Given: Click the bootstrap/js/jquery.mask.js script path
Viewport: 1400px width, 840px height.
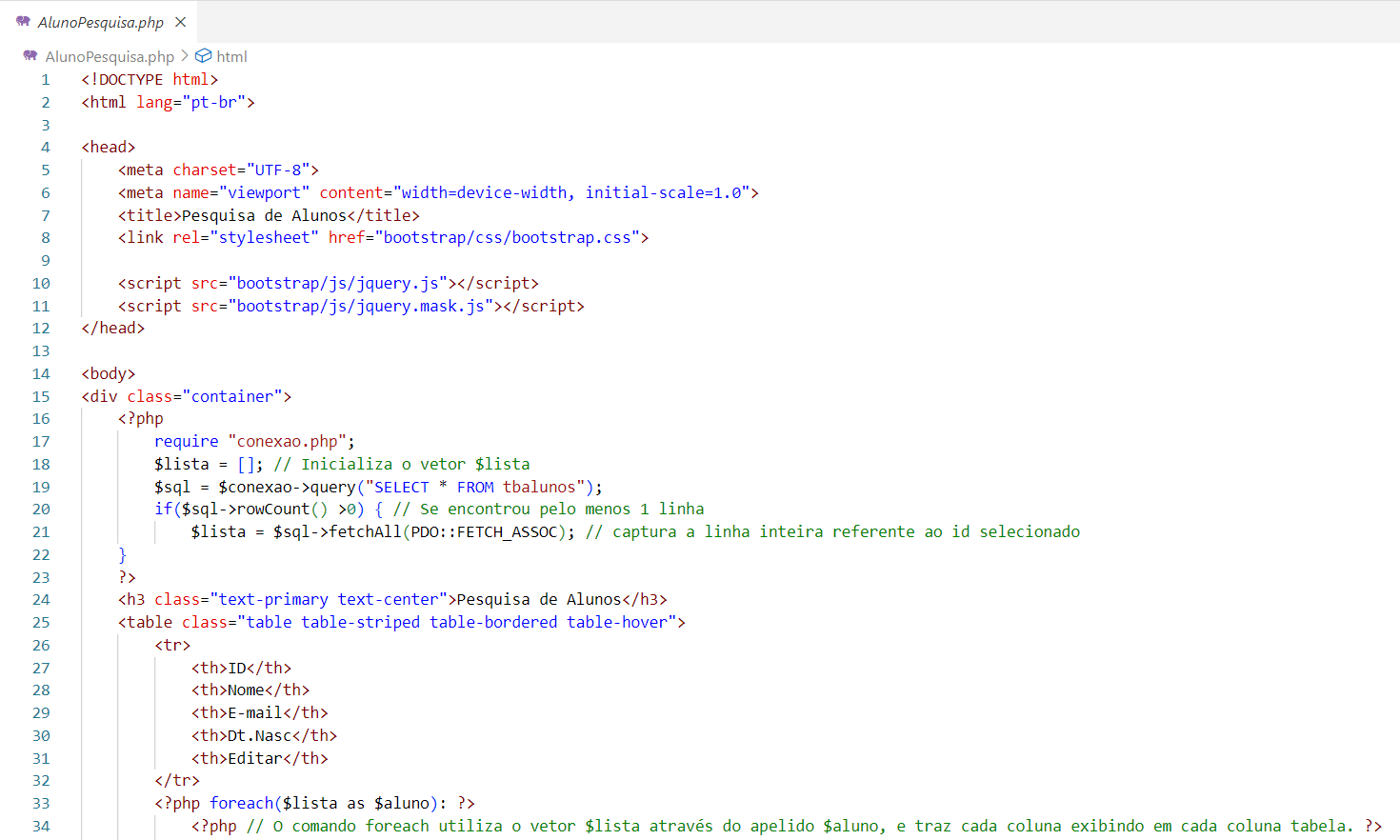Looking at the screenshot, I should point(364,307).
